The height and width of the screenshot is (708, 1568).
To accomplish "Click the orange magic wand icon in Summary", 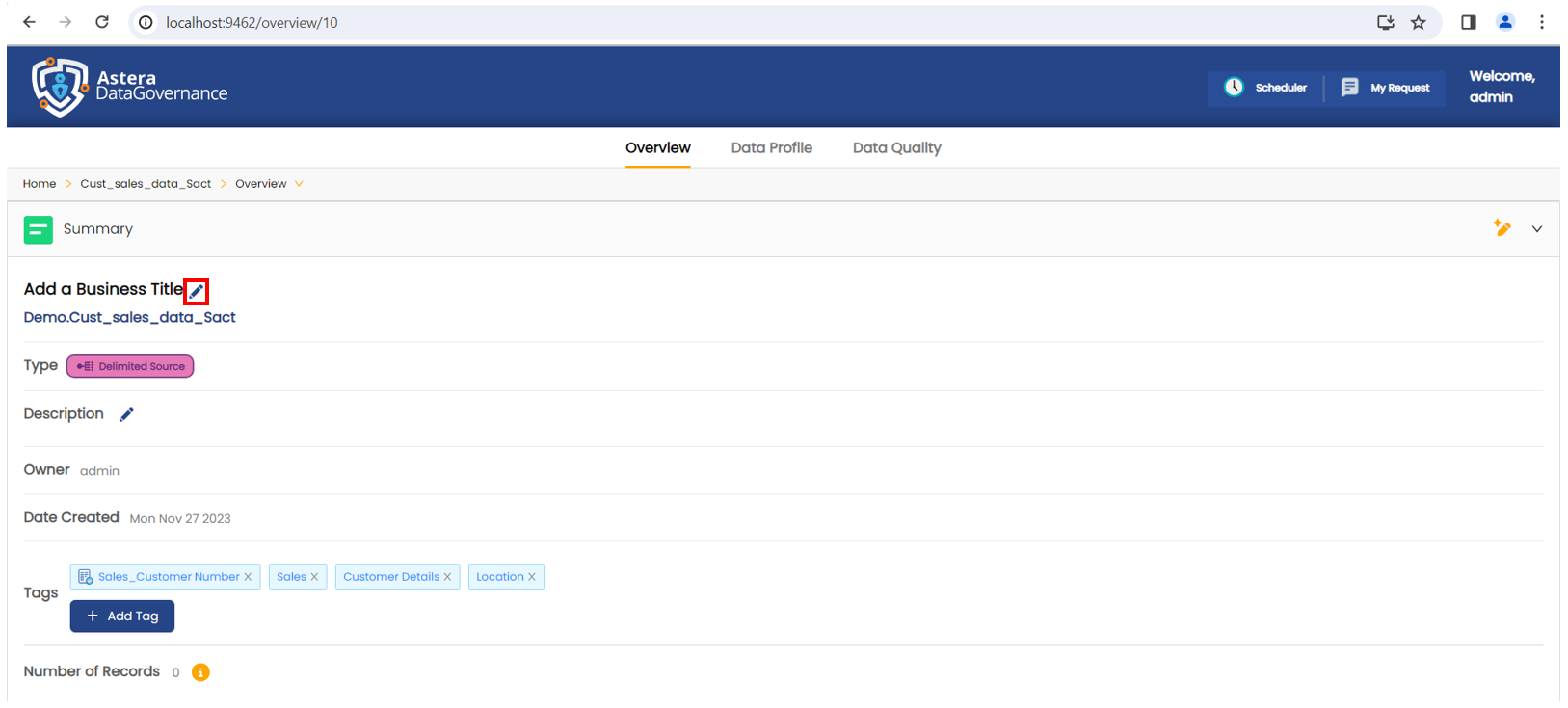I will [x=1502, y=227].
